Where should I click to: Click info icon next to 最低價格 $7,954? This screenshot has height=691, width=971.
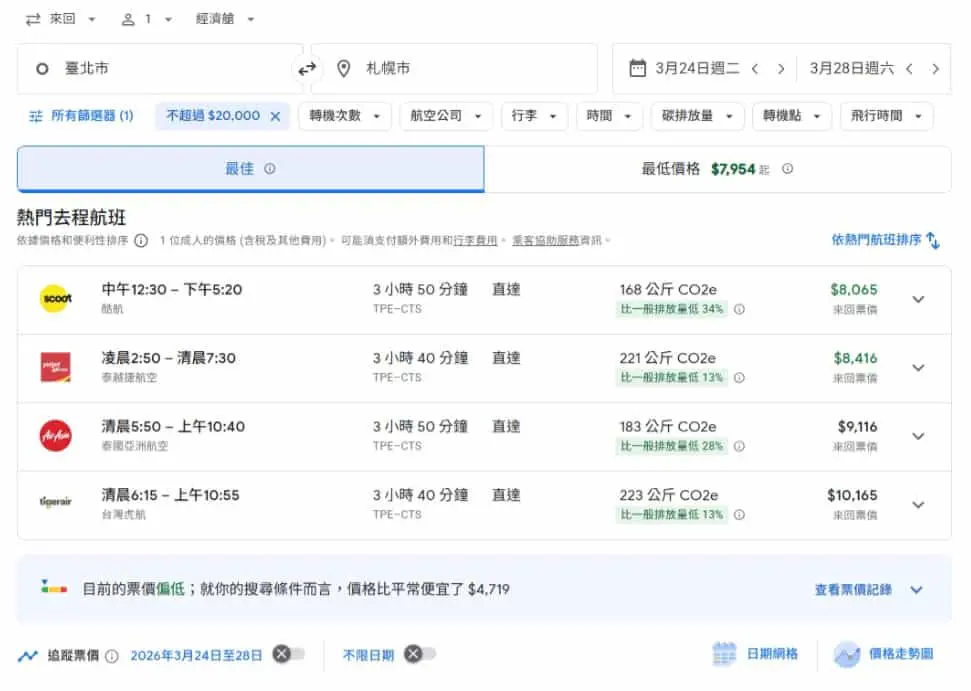tap(787, 168)
